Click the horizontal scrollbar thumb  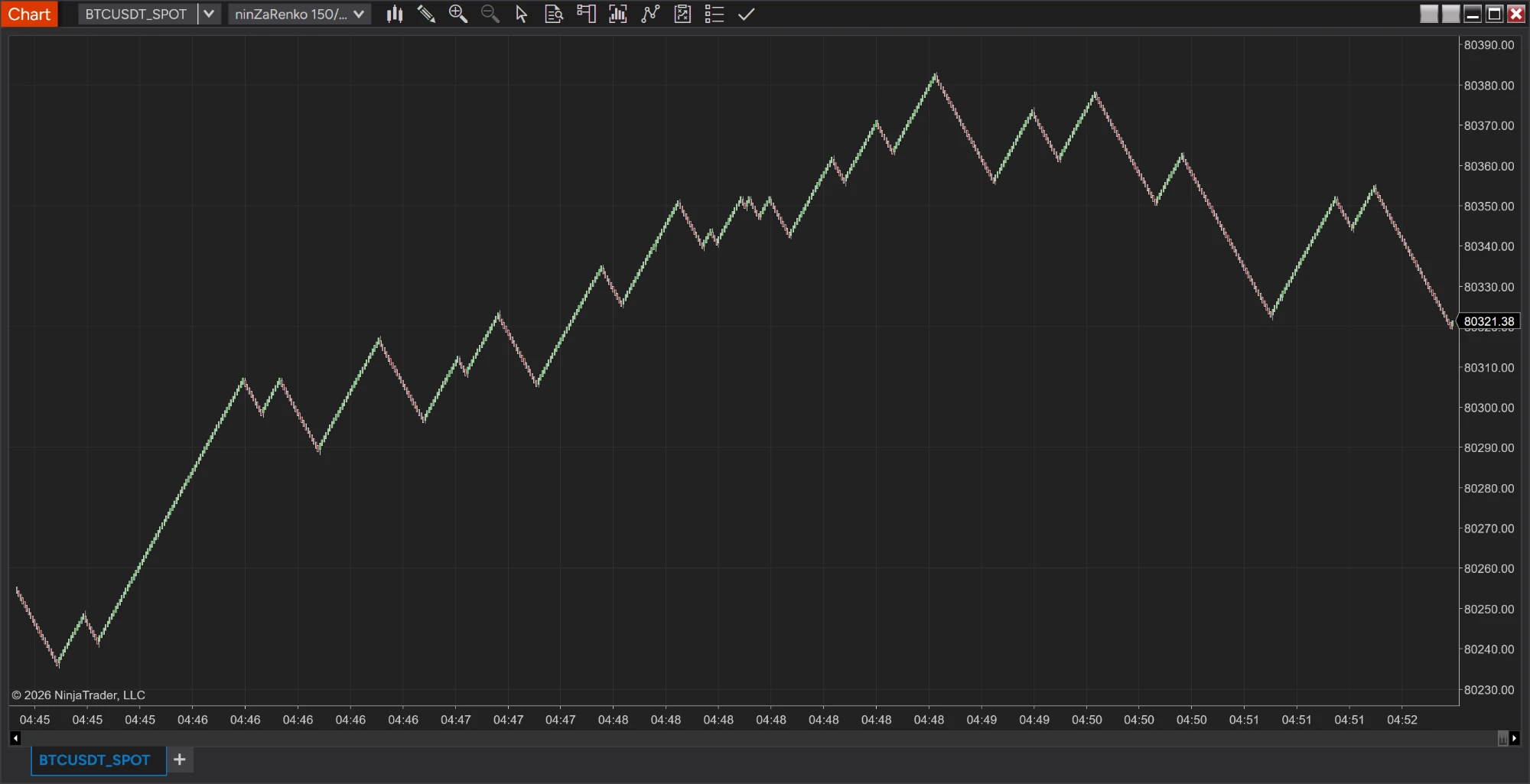click(x=1502, y=738)
